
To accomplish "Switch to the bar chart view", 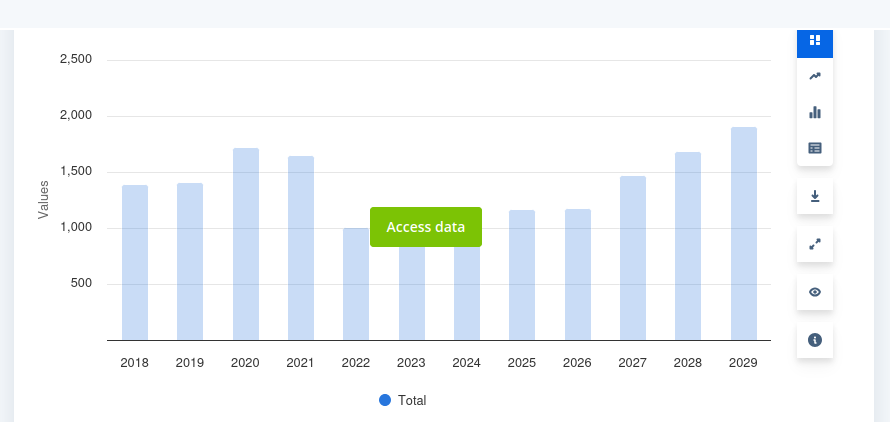I will click(815, 112).
